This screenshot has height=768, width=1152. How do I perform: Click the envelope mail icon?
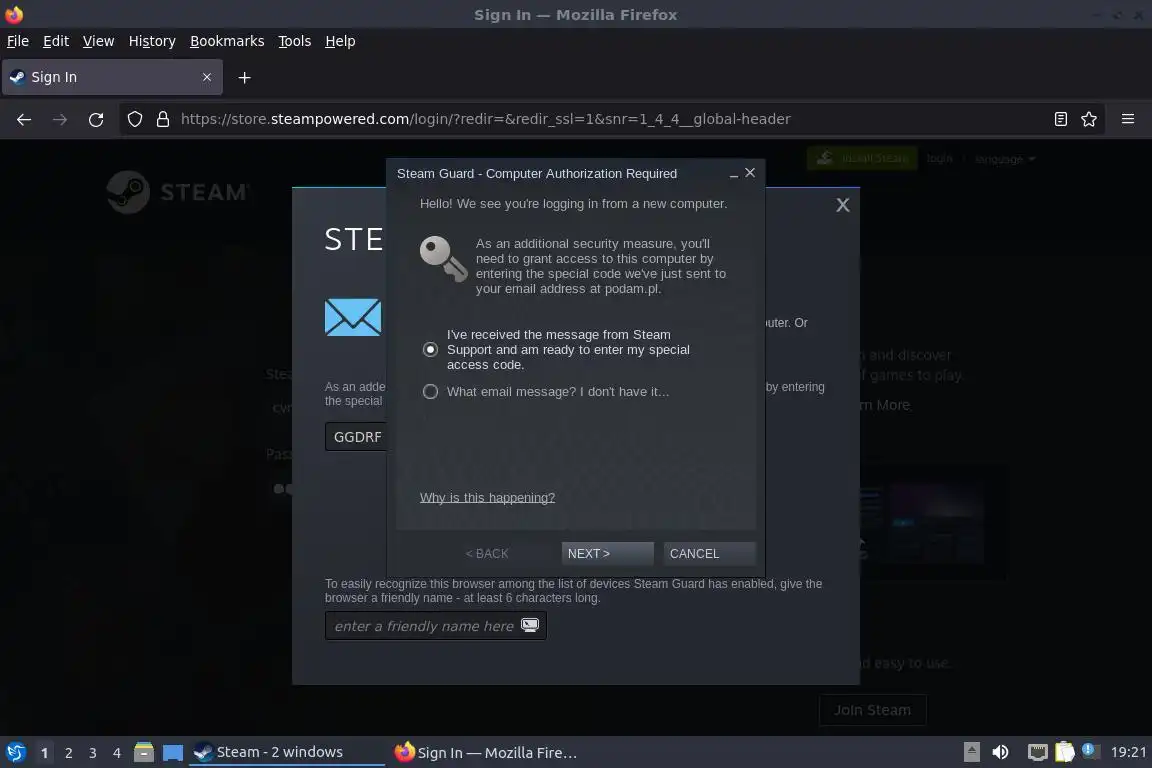(353, 317)
